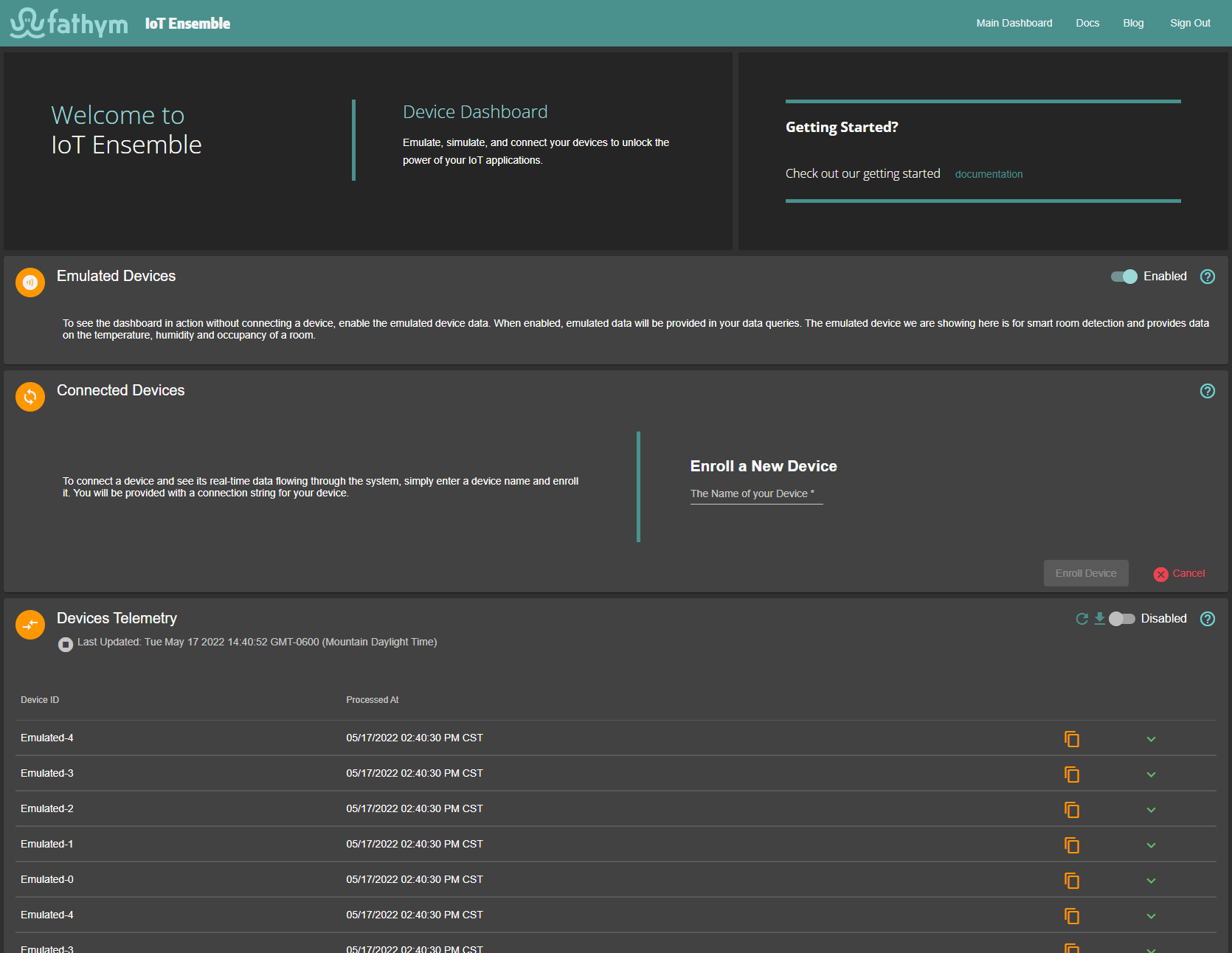Select the Emulated-1 device ID text
This screenshot has height=953, width=1232.
pos(47,844)
